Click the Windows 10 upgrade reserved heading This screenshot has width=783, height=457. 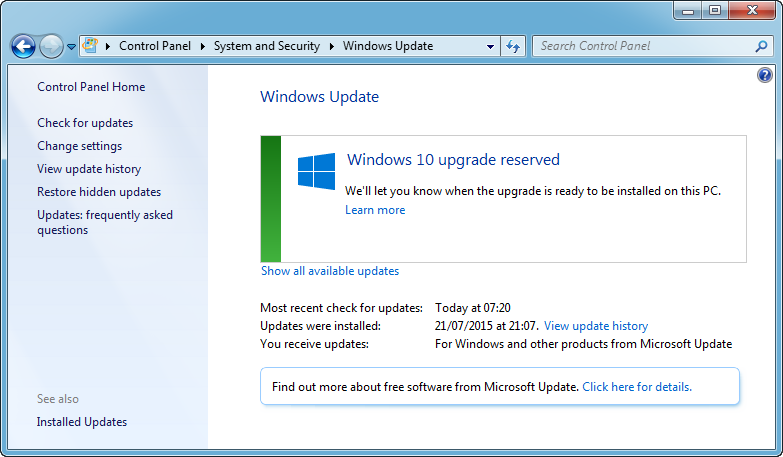pyautogui.click(x=453, y=159)
